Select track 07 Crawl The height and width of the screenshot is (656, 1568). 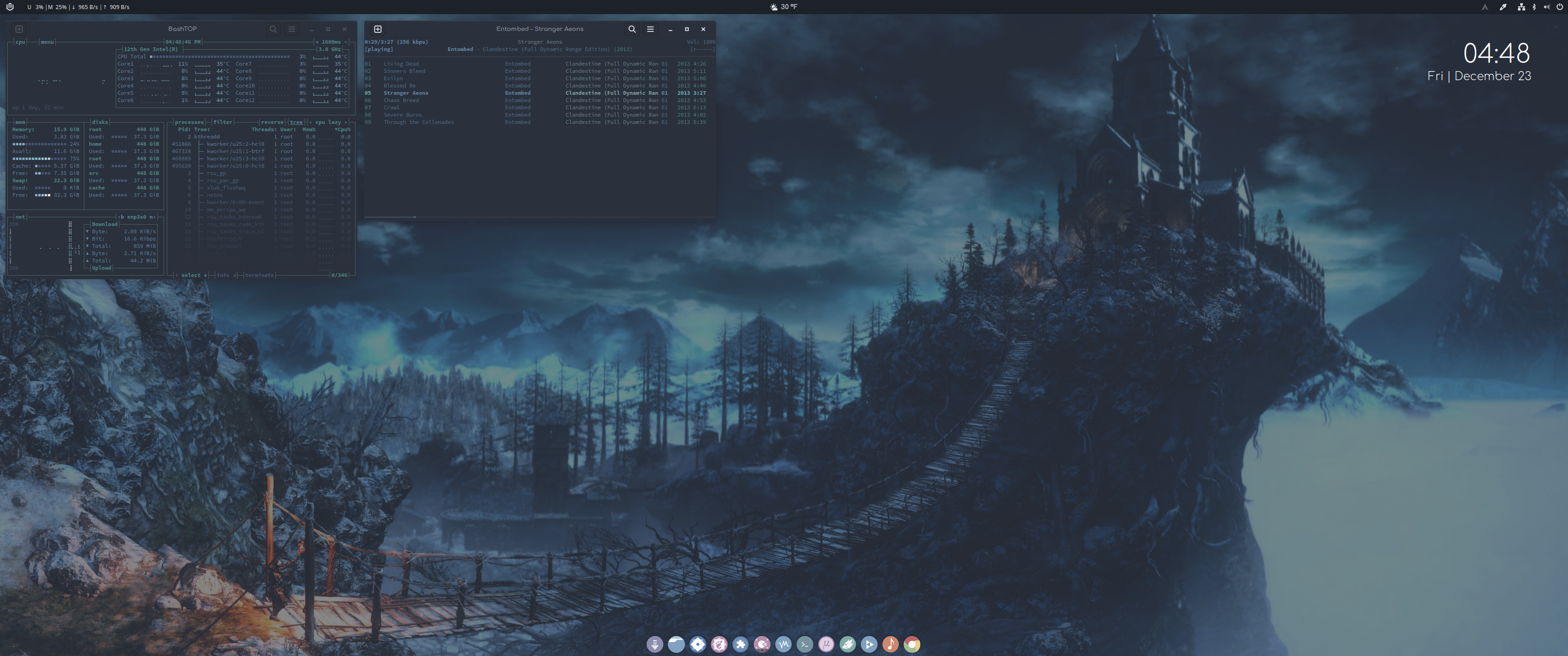coord(536,108)
